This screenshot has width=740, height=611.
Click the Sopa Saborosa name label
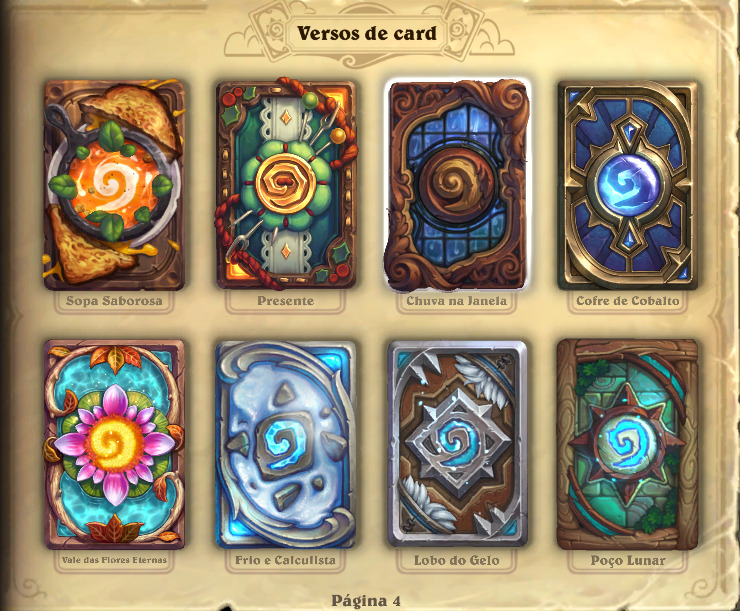(114, 301)
